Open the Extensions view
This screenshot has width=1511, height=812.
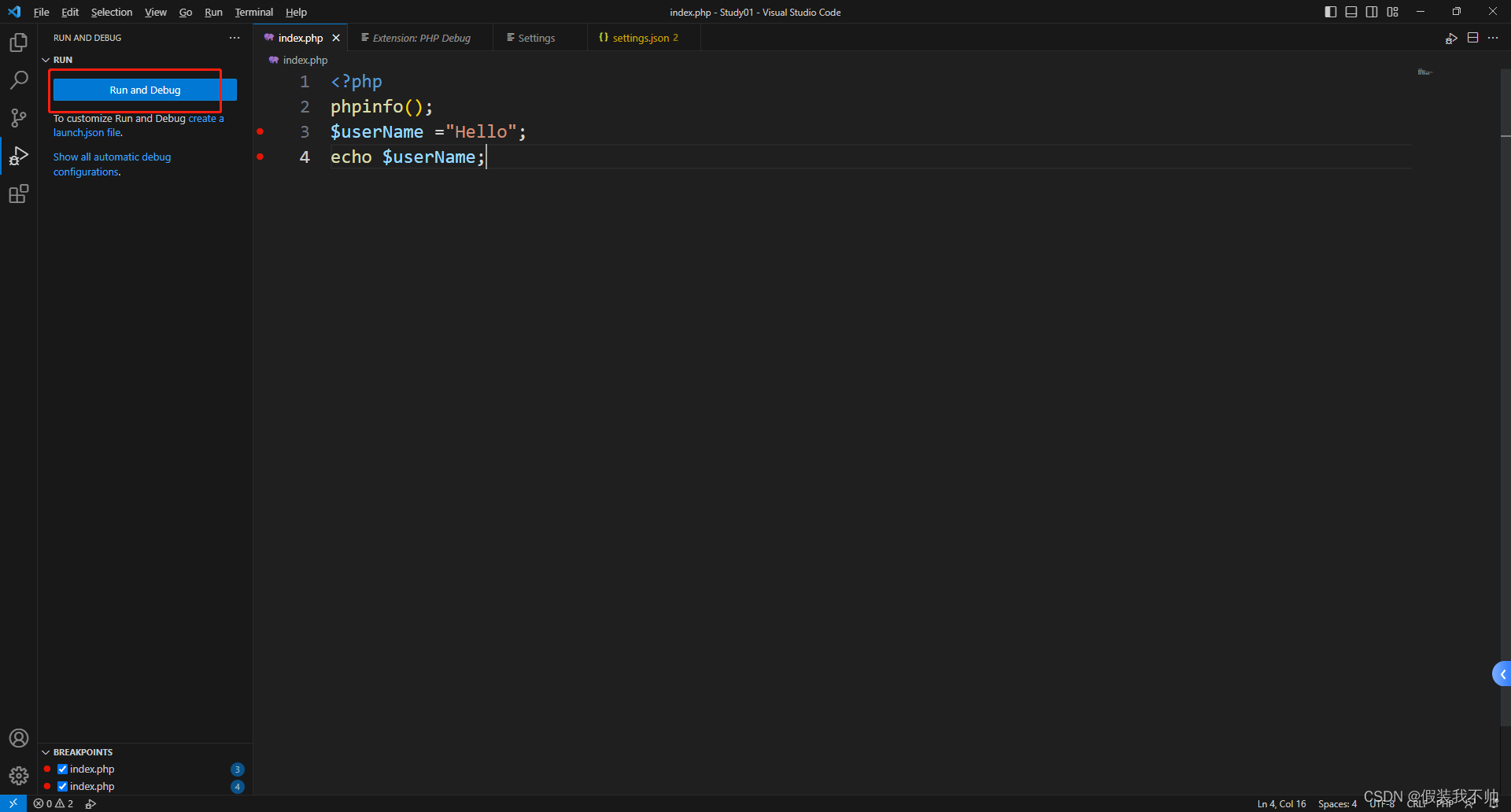(x=19, y=194)
